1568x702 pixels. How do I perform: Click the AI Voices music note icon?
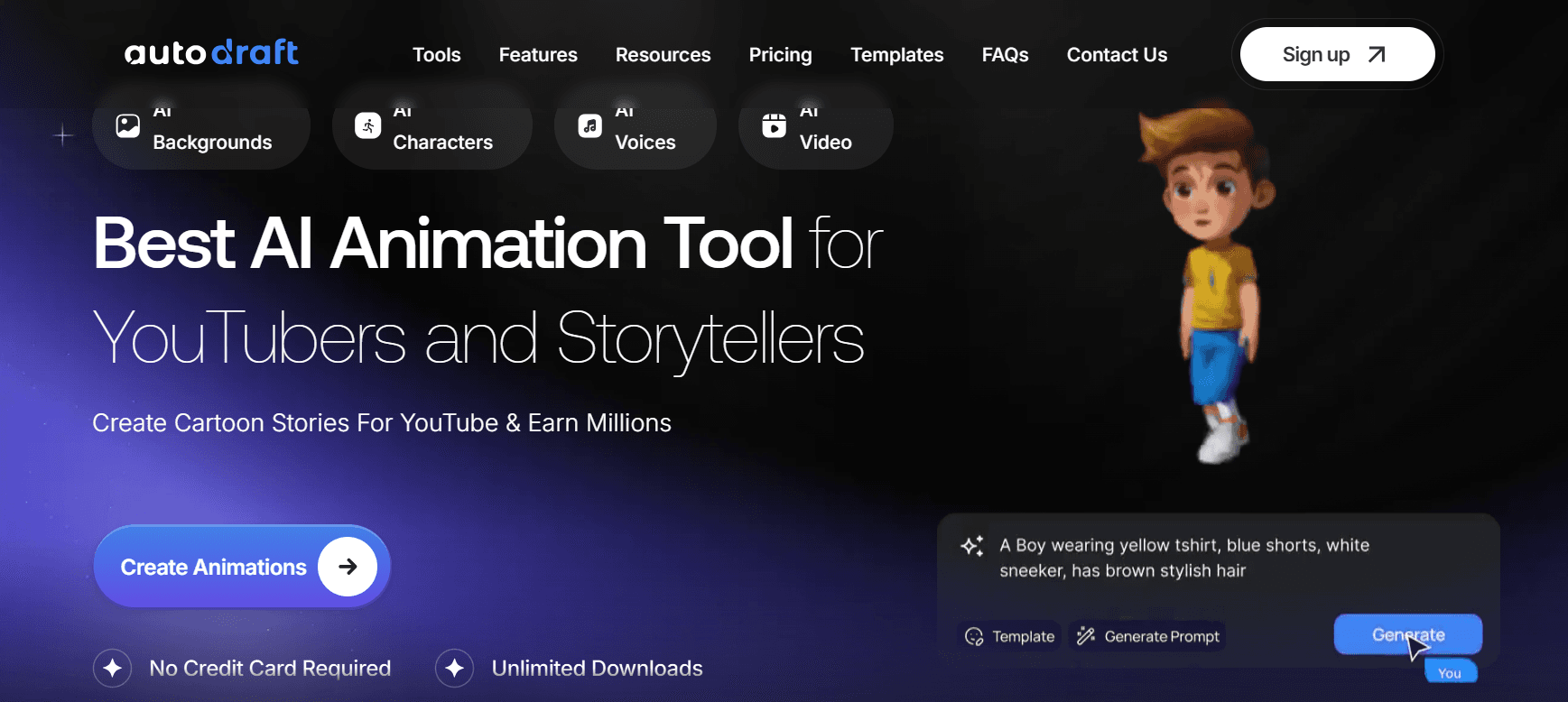[x=590, y=125]
